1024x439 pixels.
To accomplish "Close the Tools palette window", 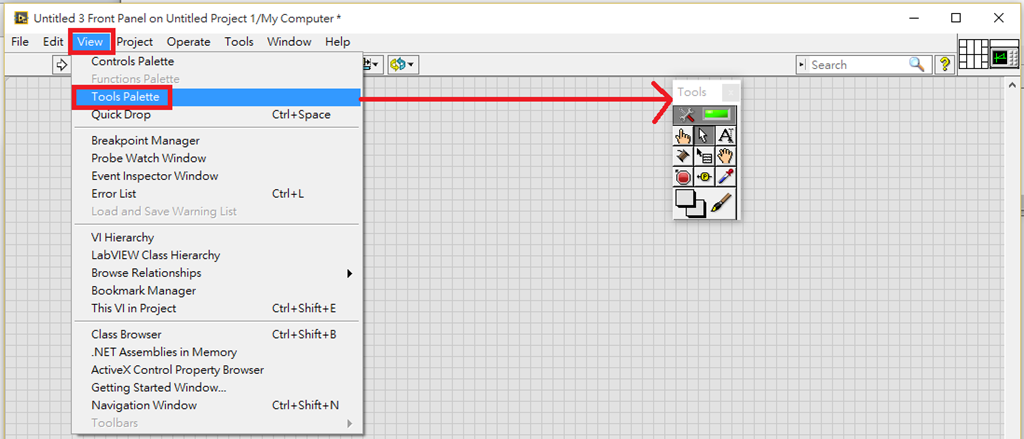I will point(731,92).
